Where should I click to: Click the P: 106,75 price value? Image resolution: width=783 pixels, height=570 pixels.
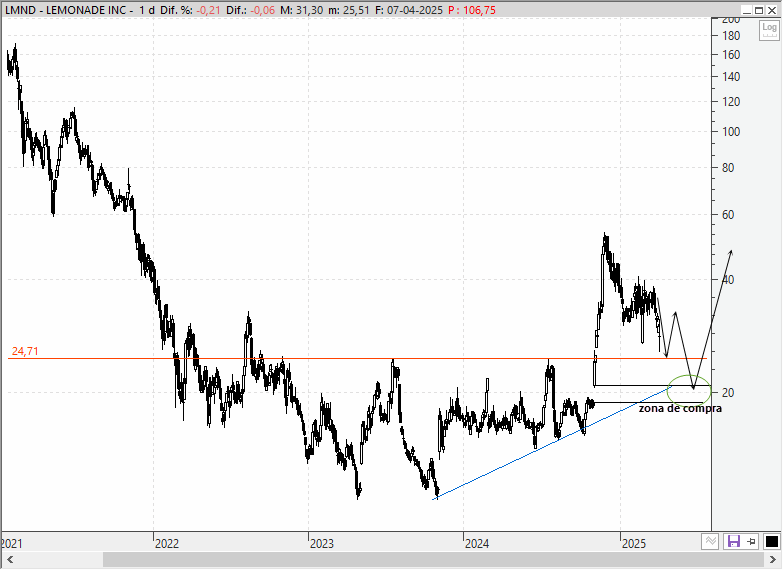471,10
